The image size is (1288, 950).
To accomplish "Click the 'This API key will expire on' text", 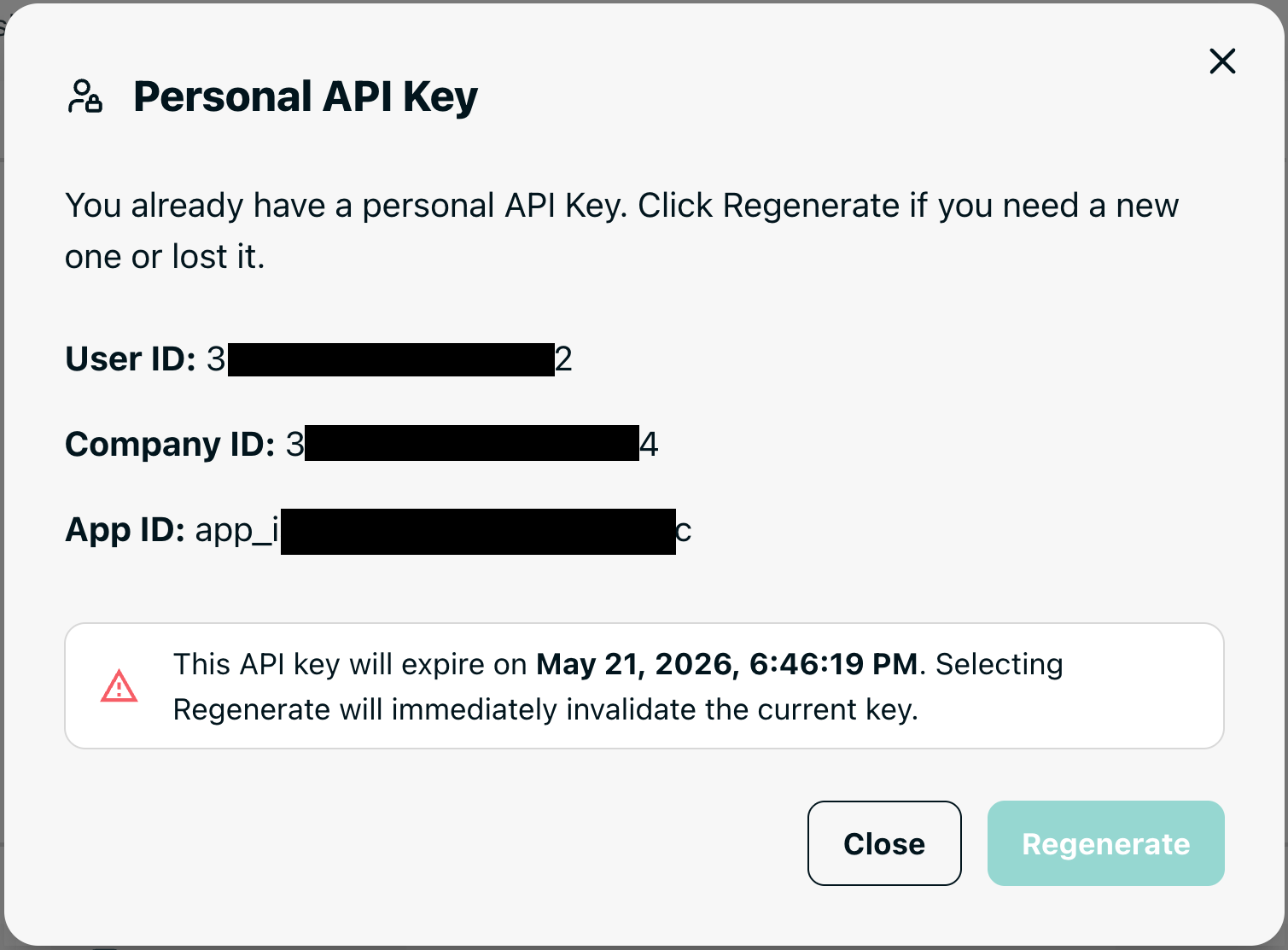I will click(350, 664).
